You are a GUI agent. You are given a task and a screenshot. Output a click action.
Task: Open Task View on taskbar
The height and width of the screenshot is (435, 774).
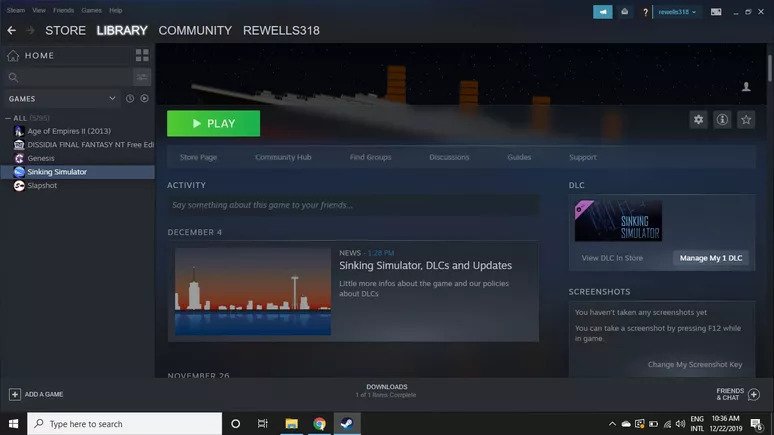[263, 424]
